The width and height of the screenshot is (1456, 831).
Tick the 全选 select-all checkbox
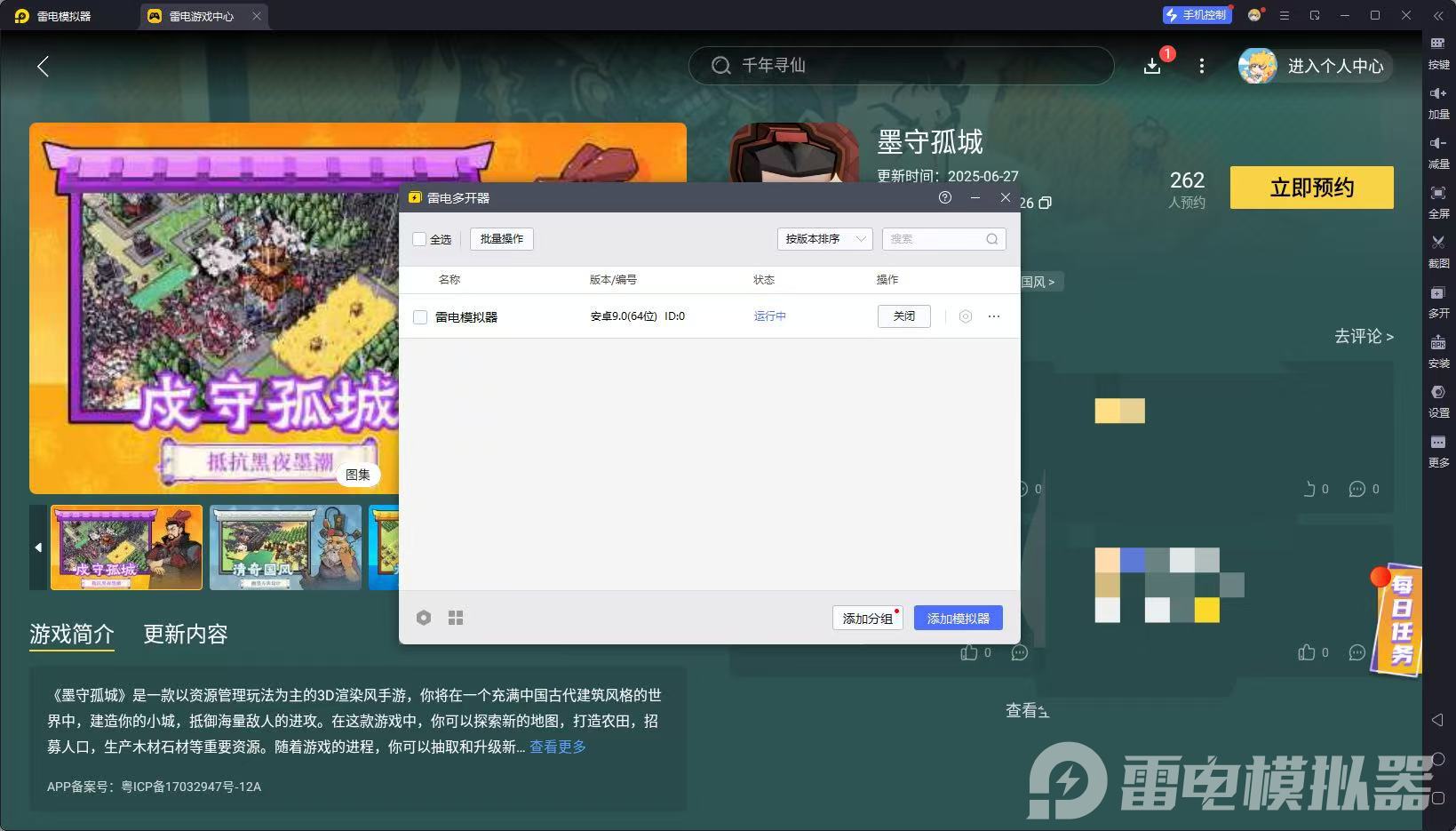[420, 239]
